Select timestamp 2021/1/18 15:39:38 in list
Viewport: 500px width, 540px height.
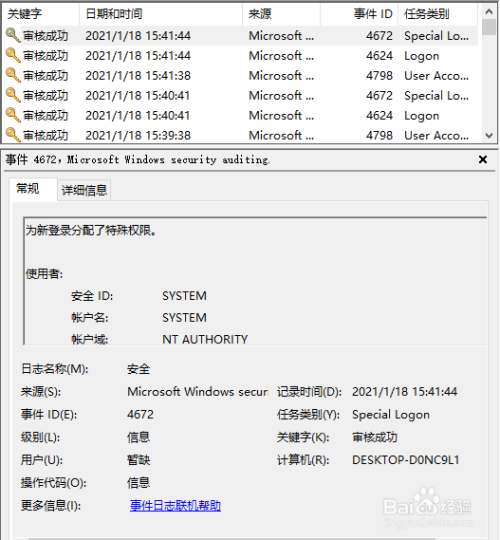click(x=138, y=135)
